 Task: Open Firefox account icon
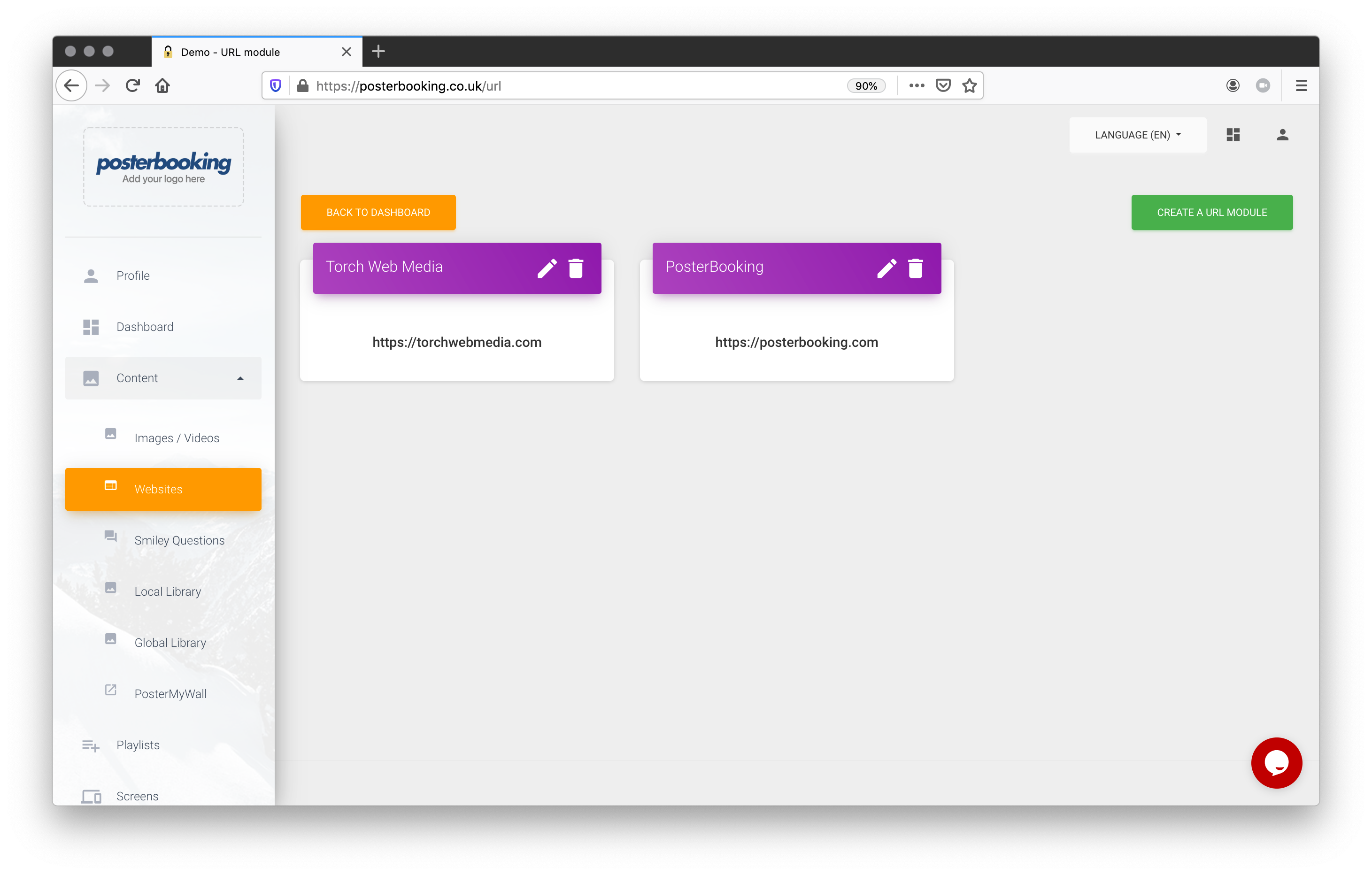click(1233, 85)
